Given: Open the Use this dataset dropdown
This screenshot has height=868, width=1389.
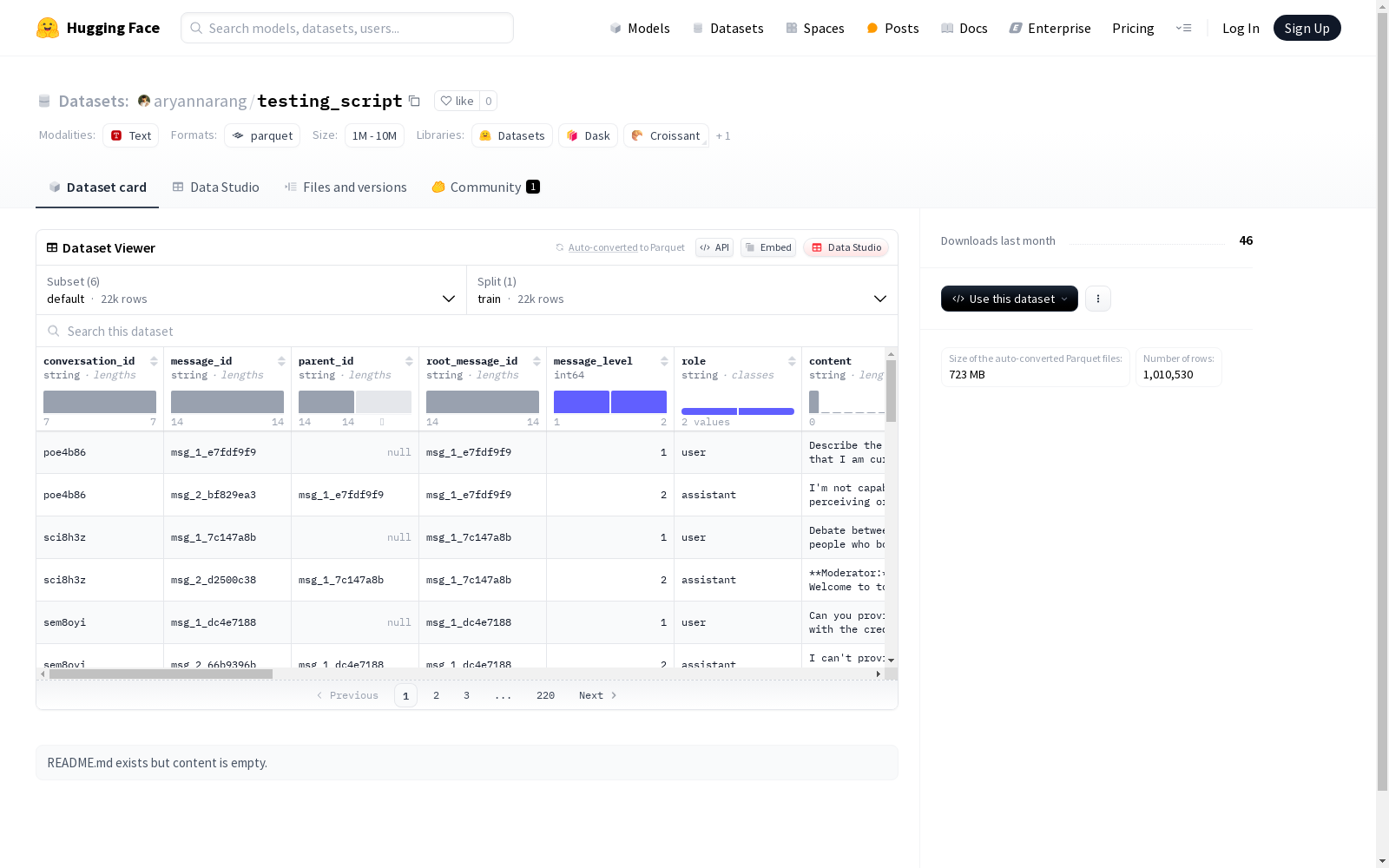Looking at the screenshot, I should click(x=1010, y=299).
